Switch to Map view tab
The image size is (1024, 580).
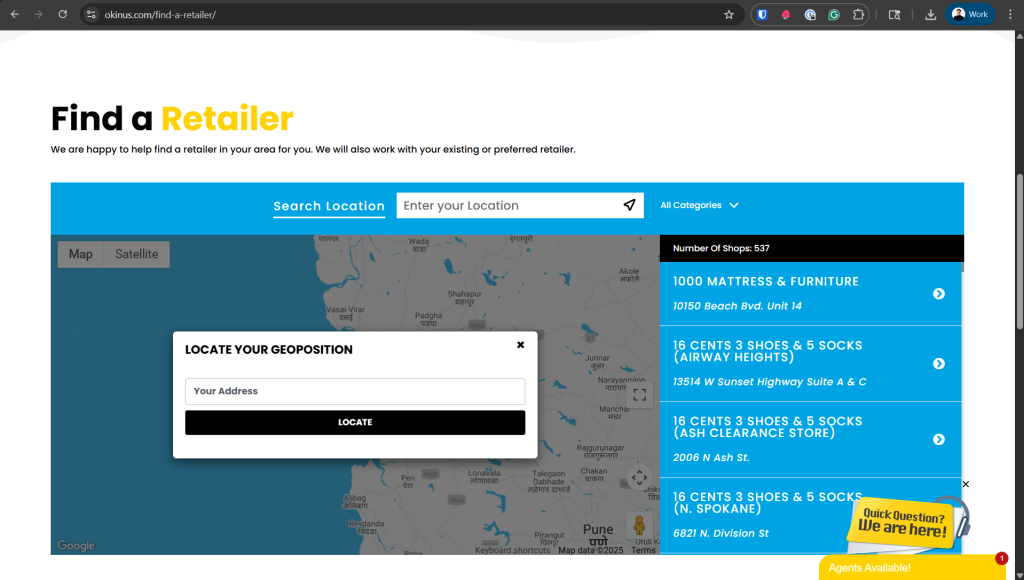click(80, 254)
